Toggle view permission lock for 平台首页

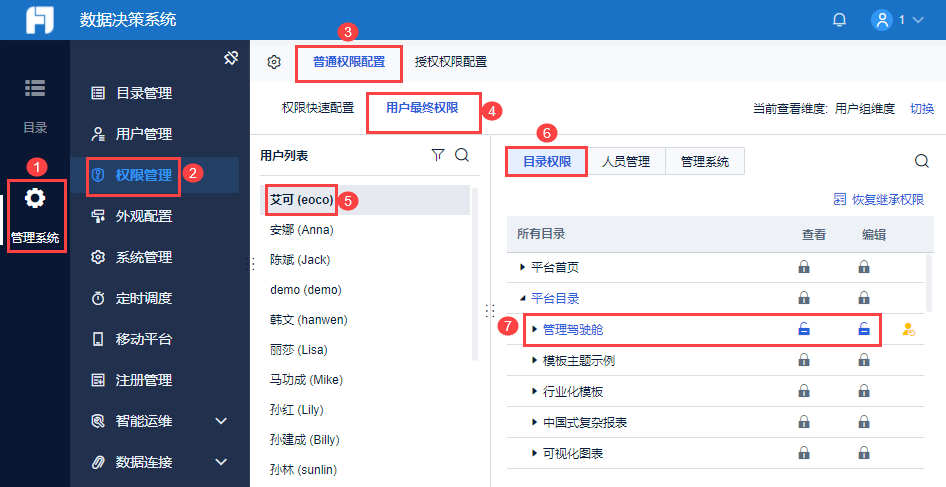coord(803,267)
